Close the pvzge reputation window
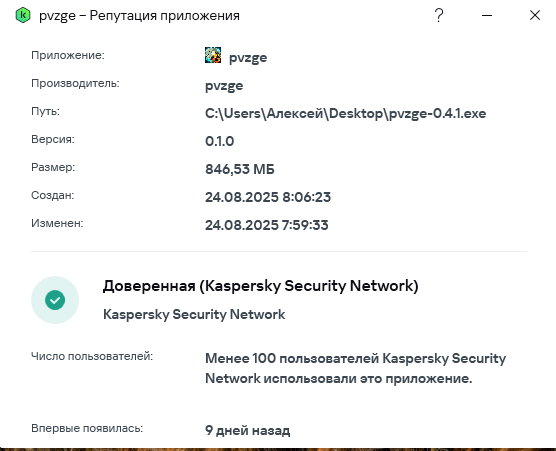 click(535, 15)
